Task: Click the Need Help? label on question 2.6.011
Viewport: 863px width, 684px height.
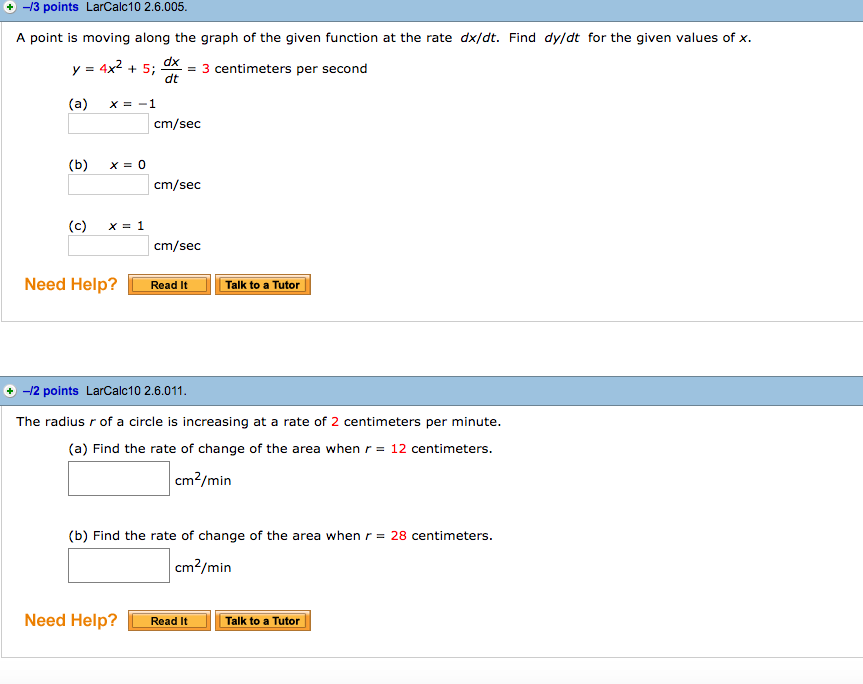Action: pos(70,620)
